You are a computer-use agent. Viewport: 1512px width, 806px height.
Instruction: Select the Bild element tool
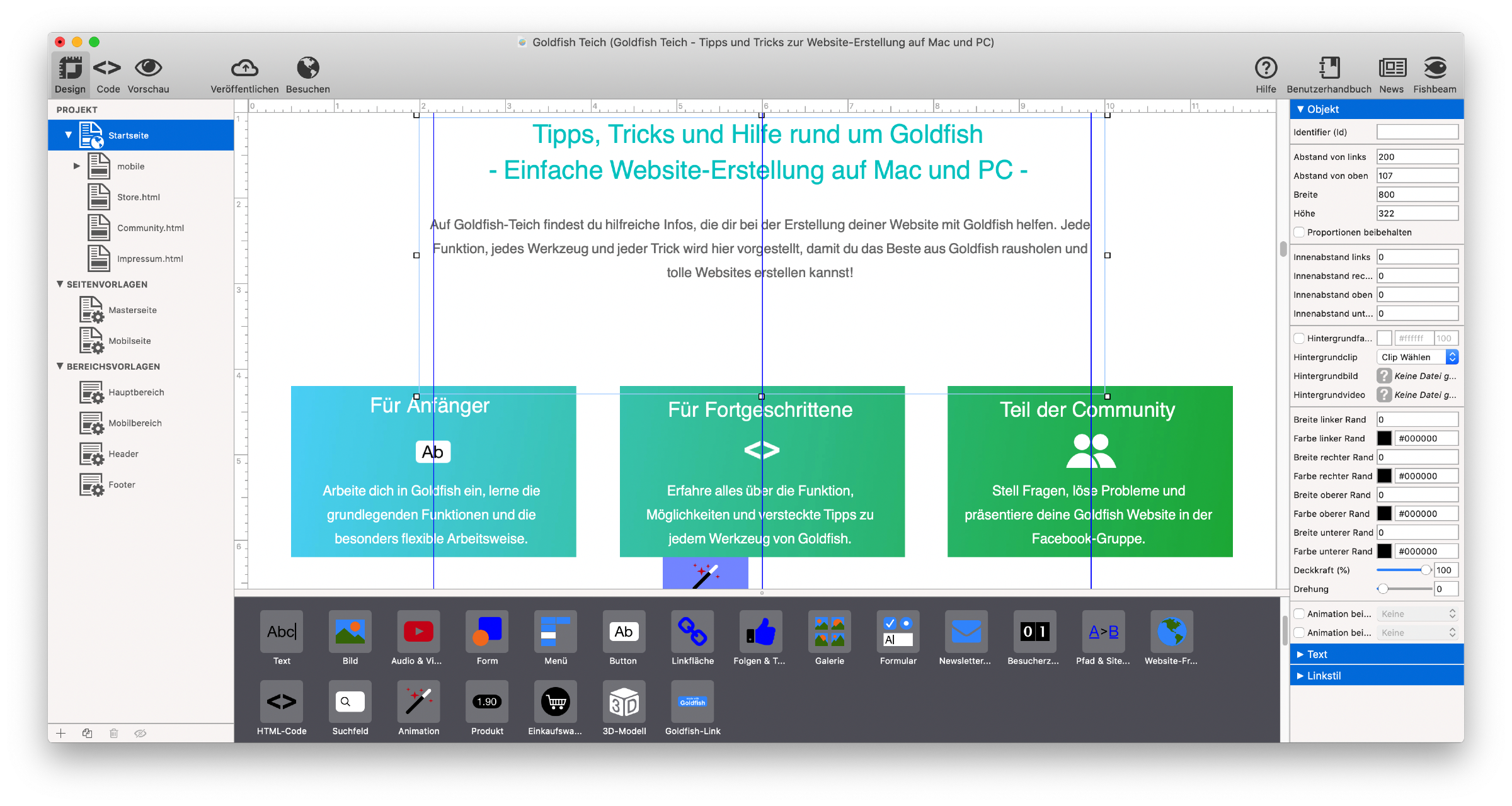[350, 638]
